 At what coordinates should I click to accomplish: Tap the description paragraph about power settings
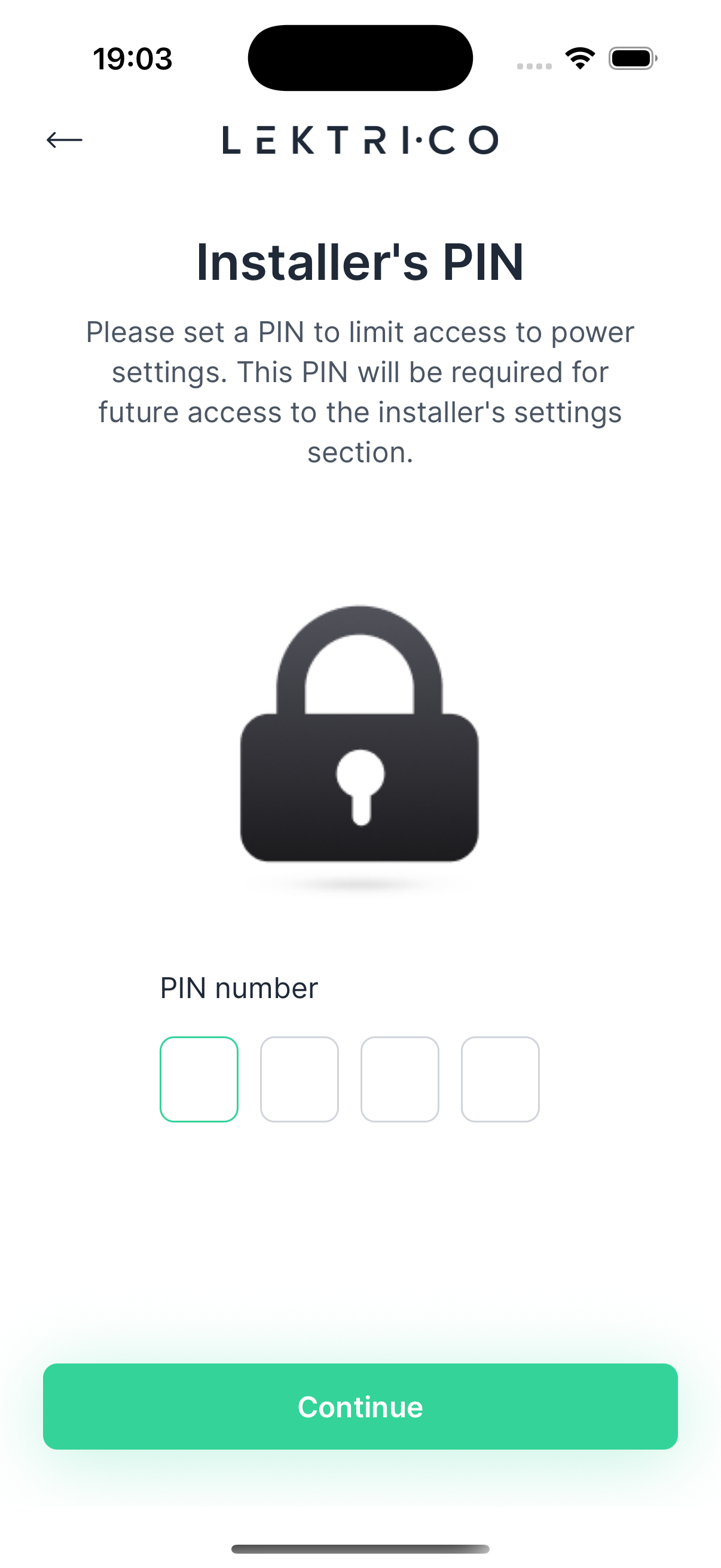(360, 392)
